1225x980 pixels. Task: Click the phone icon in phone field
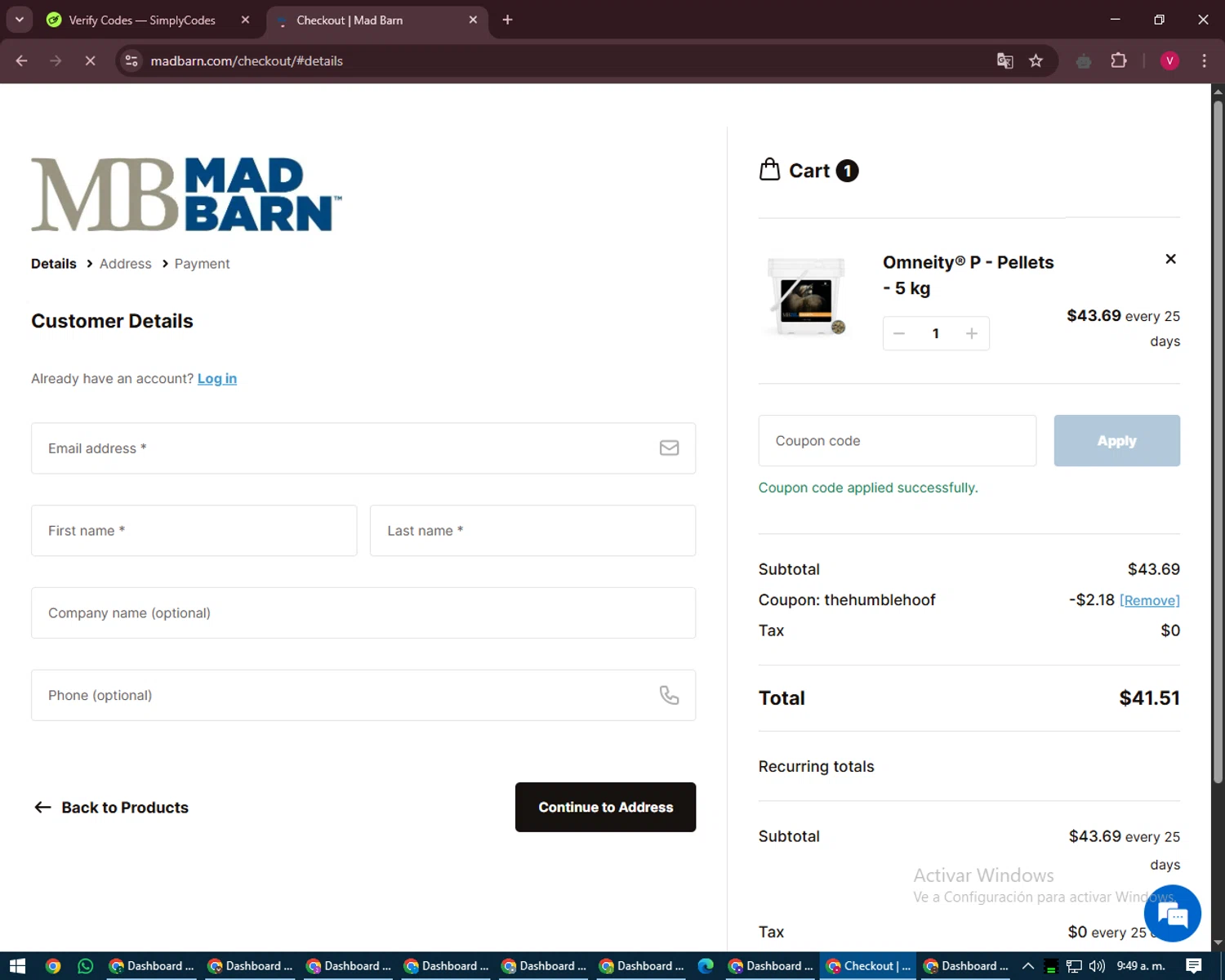669,695
